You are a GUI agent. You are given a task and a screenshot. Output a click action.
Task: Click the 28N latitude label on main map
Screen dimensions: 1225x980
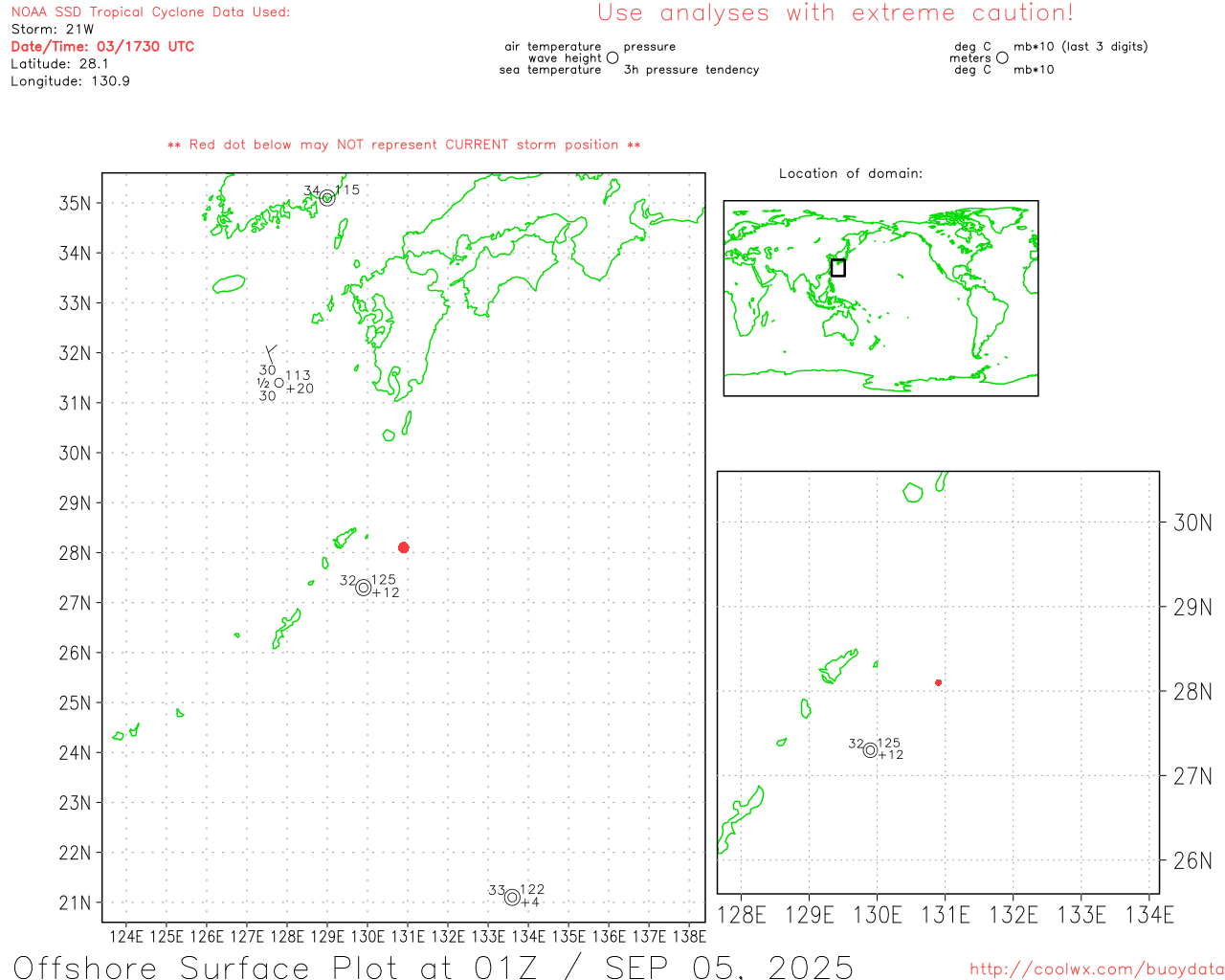[x=76, y=553]
